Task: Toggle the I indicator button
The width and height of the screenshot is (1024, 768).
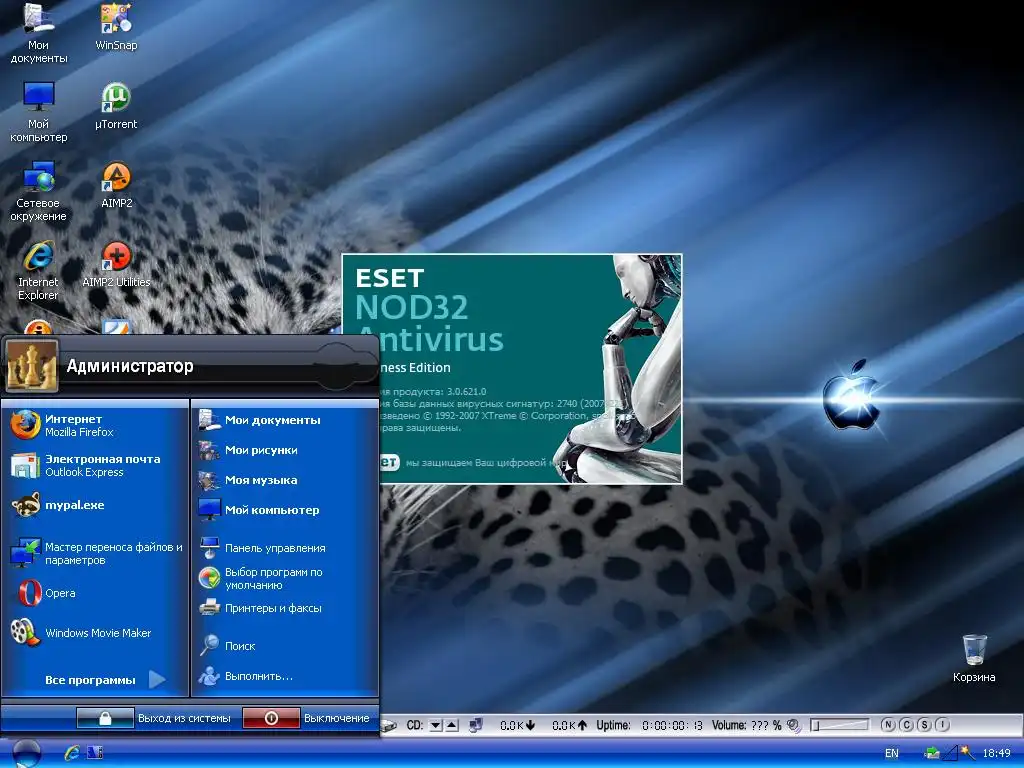Action: [942, 725]
